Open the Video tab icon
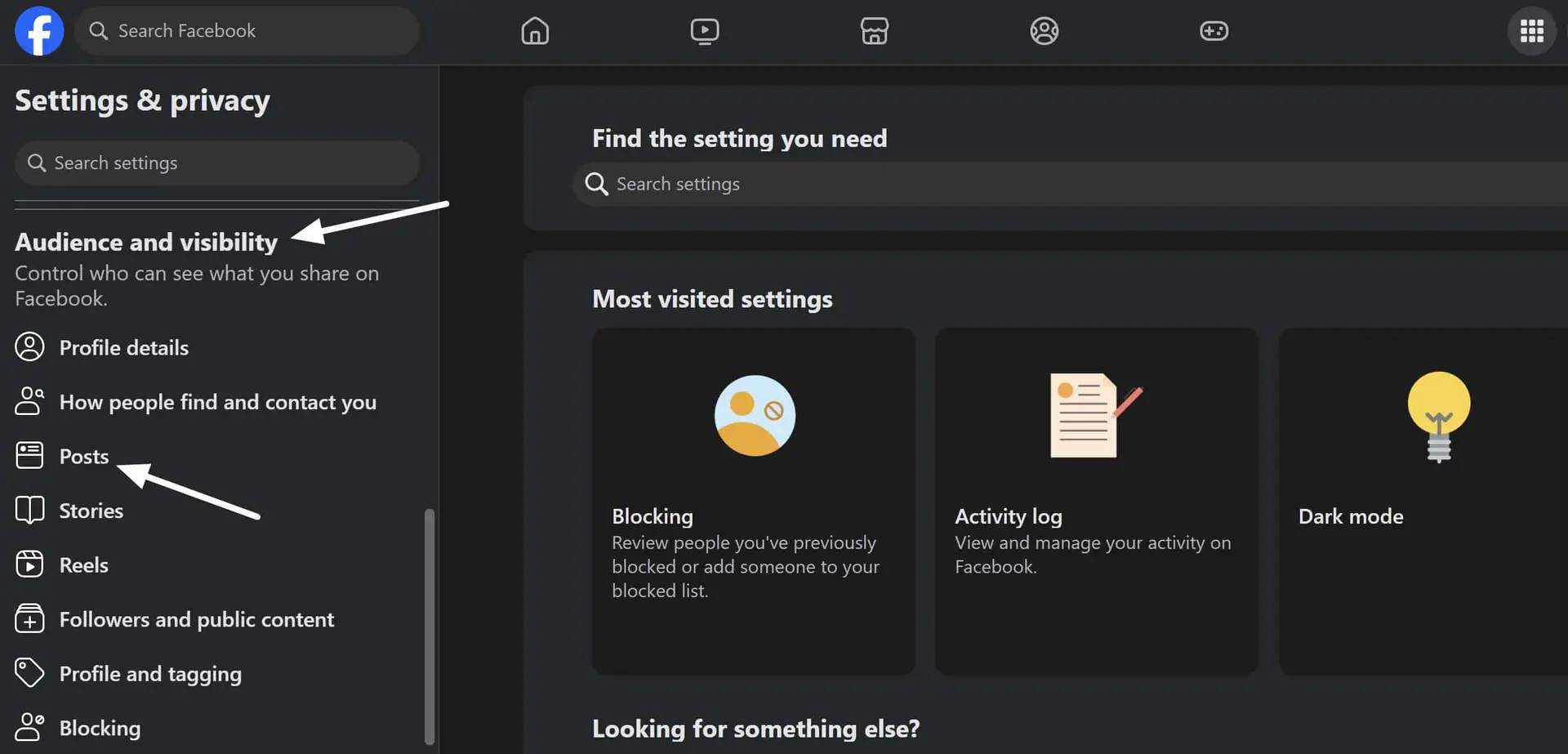The image size is (1568, 754). click(x=705, y=31)
